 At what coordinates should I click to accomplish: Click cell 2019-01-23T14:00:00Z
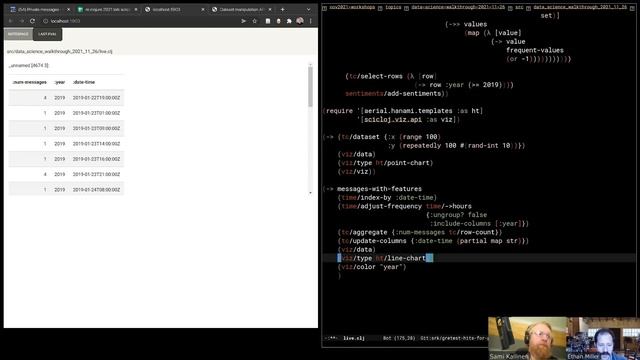coord(96,144)
